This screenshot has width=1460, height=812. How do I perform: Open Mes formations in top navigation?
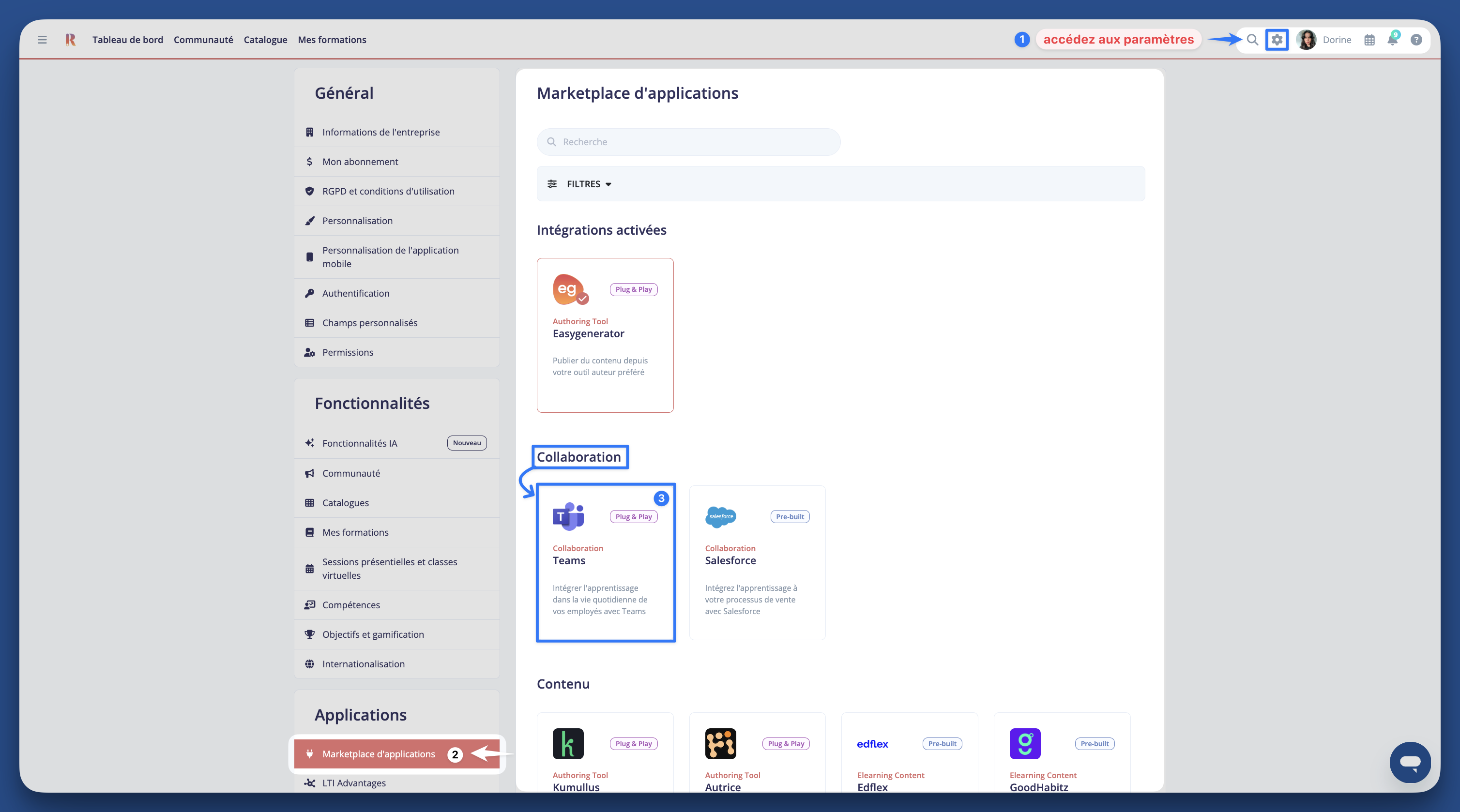[x=332, y=40]
